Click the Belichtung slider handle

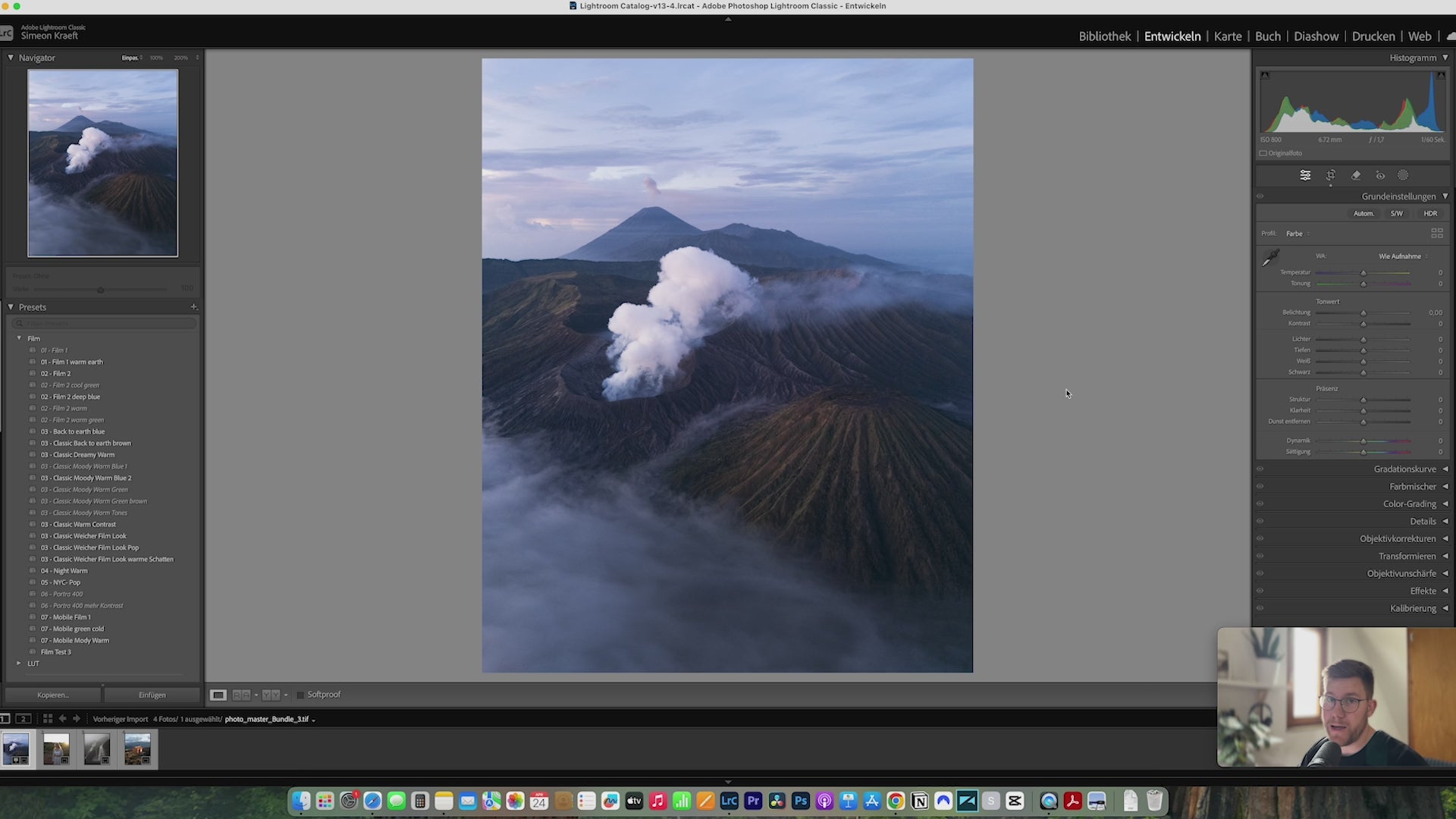(1363, 313)
